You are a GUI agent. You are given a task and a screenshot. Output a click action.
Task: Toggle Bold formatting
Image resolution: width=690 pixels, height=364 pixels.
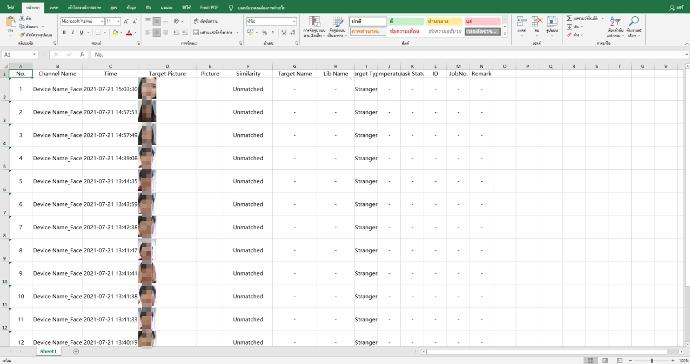click(64, 33)
